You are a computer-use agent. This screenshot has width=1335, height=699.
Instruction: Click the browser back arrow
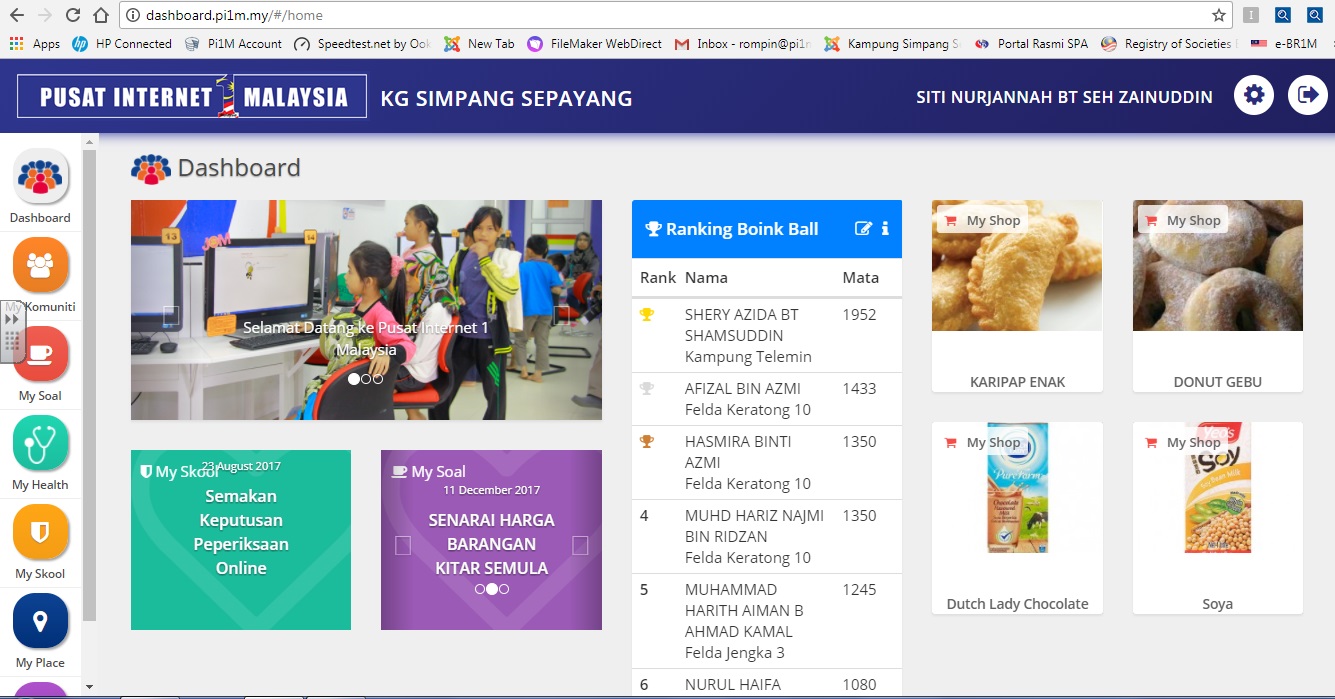tap(16, 15)
